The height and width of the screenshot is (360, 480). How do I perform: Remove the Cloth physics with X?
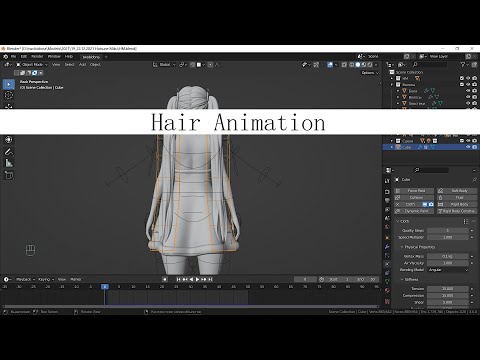click(x=398, y=204)
